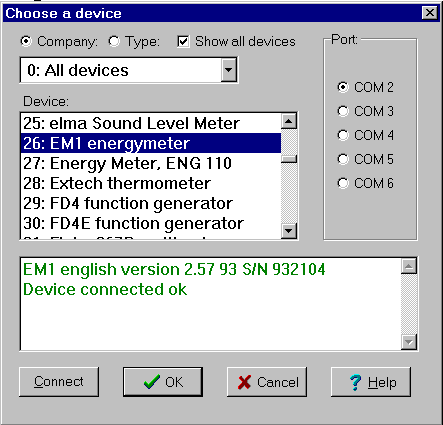443x425 pixels.
Task: Select '29: FD4 function generator'
Action: pos(151,203)
